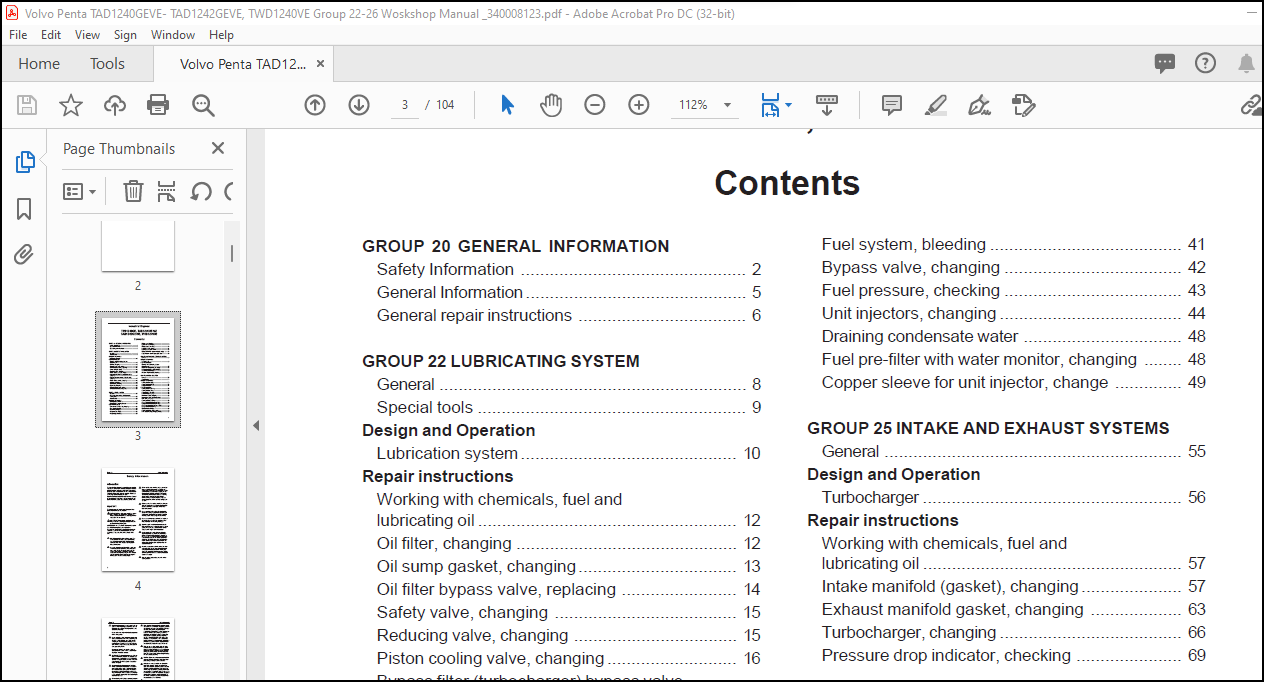This screenshot has height=682, width=1264.
Task: Upload the file using the cloud icon
Action: point(114,105)
